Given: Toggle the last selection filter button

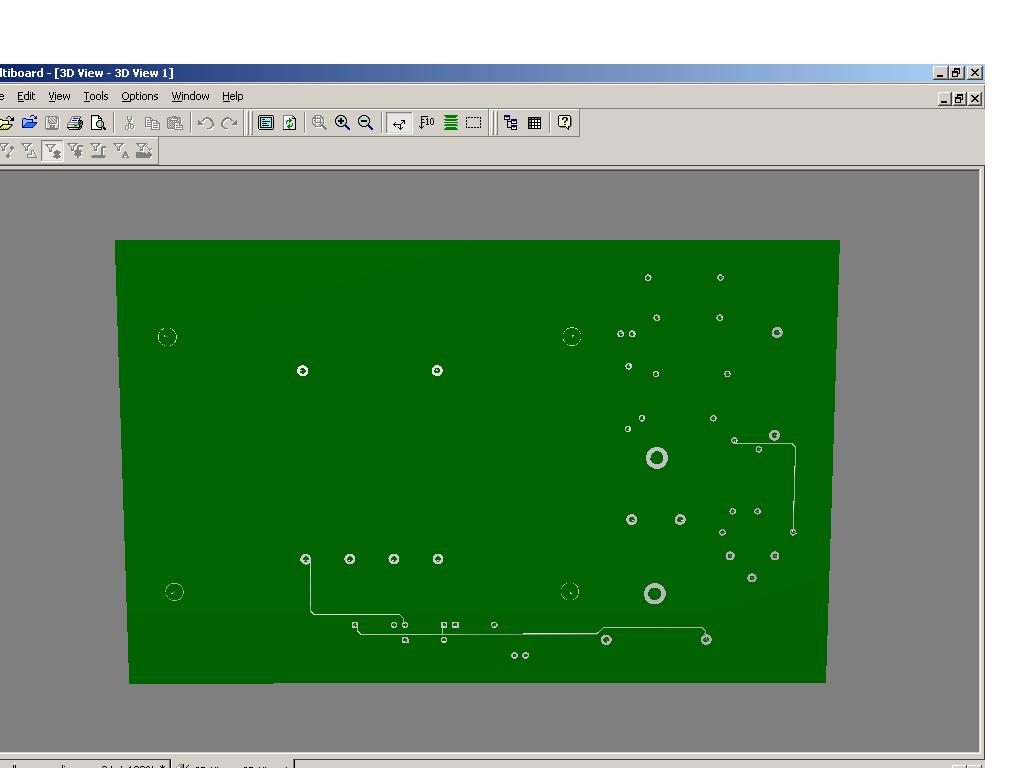Looking at the screenshot, I should point(144,151).
